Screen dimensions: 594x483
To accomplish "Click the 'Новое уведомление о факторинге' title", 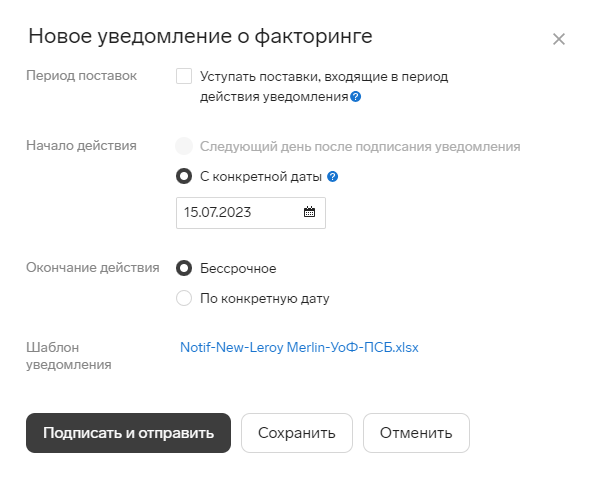I will (x=200, y=37).
